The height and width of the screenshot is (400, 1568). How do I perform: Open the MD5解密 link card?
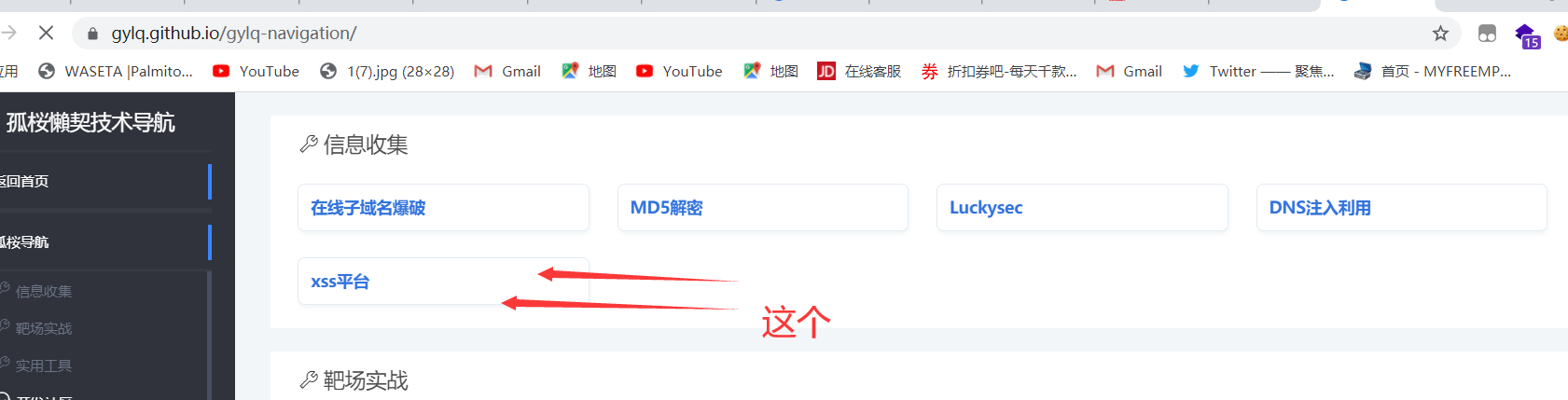762,207
